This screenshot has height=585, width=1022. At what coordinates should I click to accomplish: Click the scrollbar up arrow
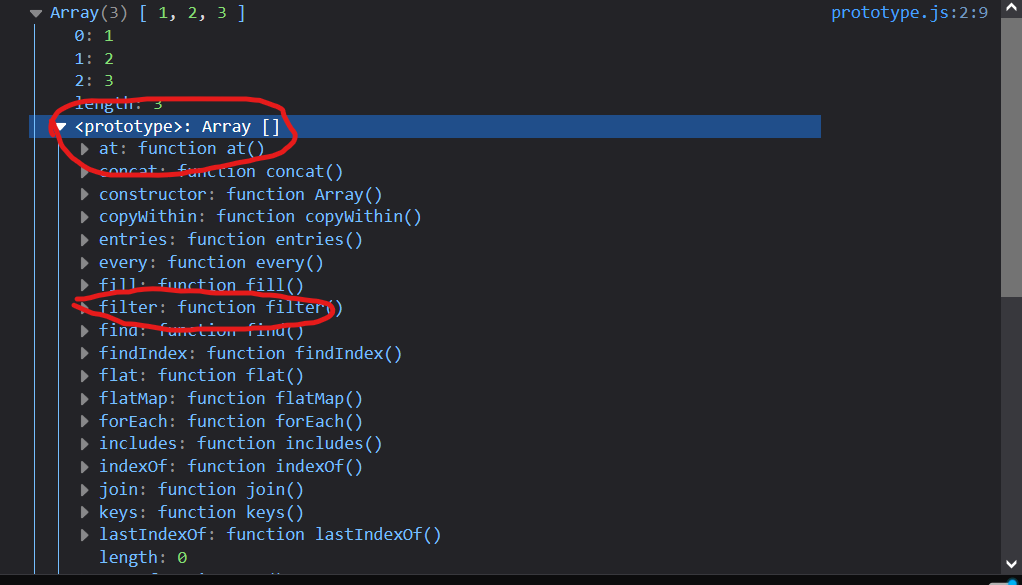point(1011,8)
